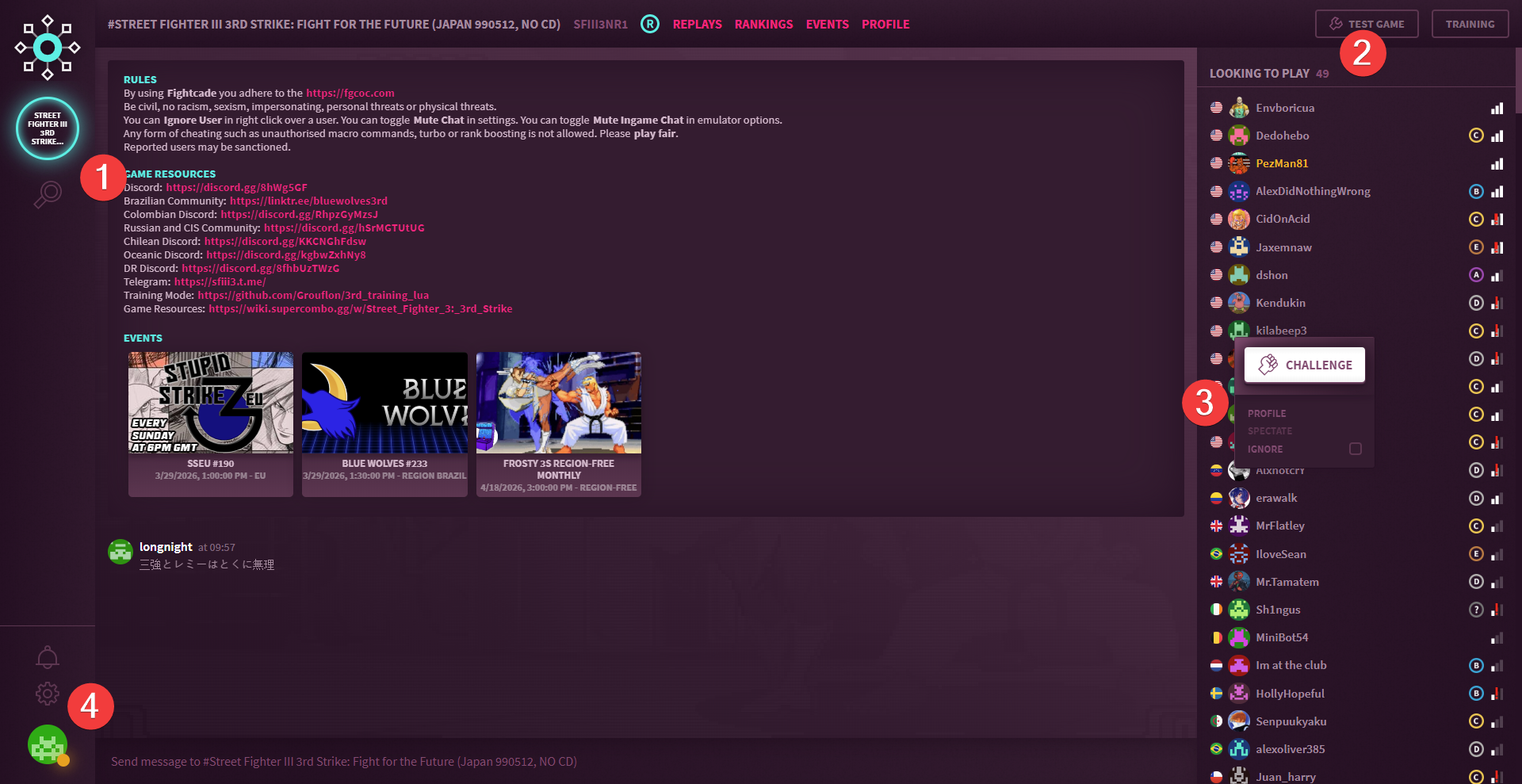
Task: Click the Test Game button
Action: (1367, 24)
